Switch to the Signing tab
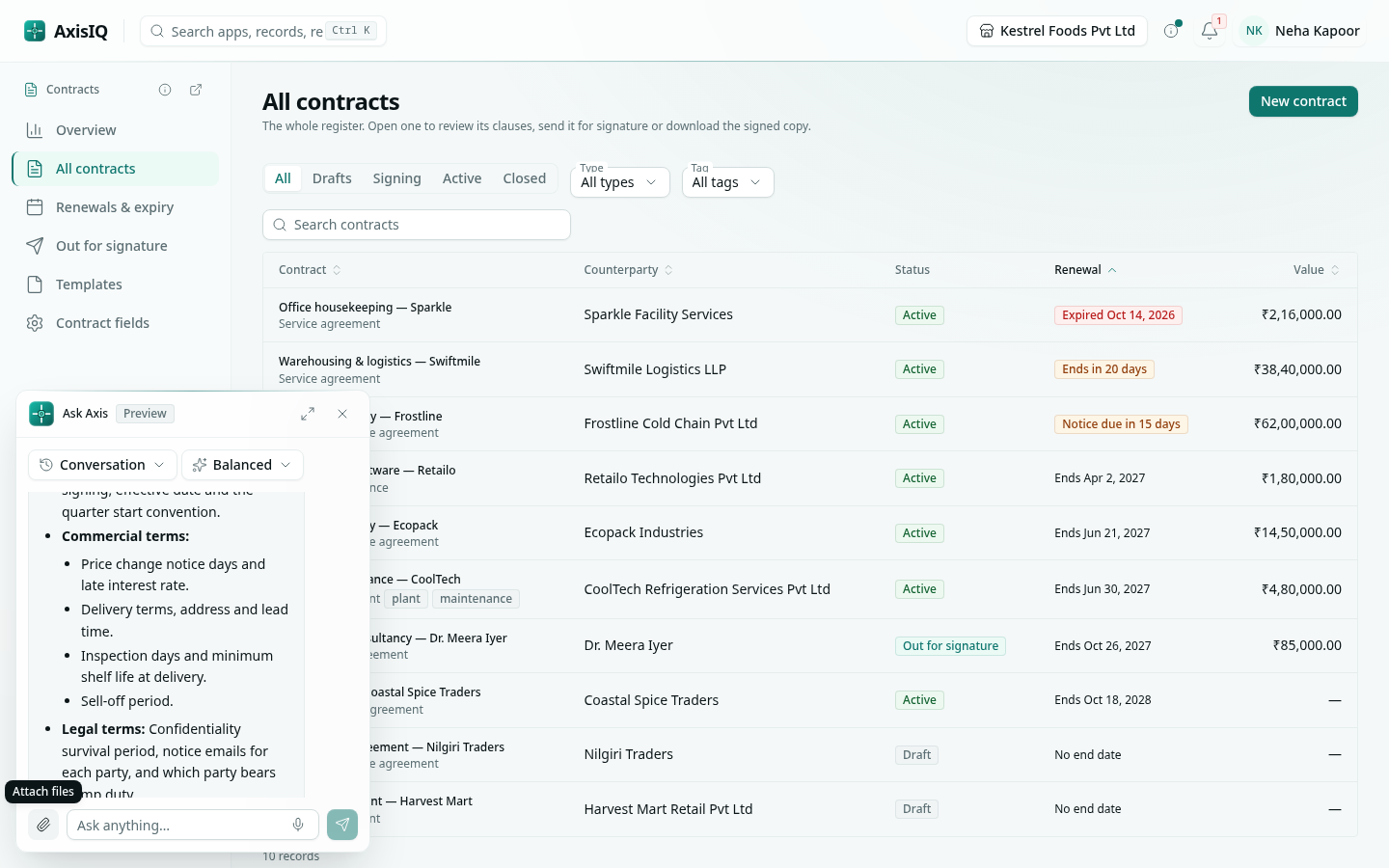Screen dimensions: 1389x868 click(x=396, y=178)
